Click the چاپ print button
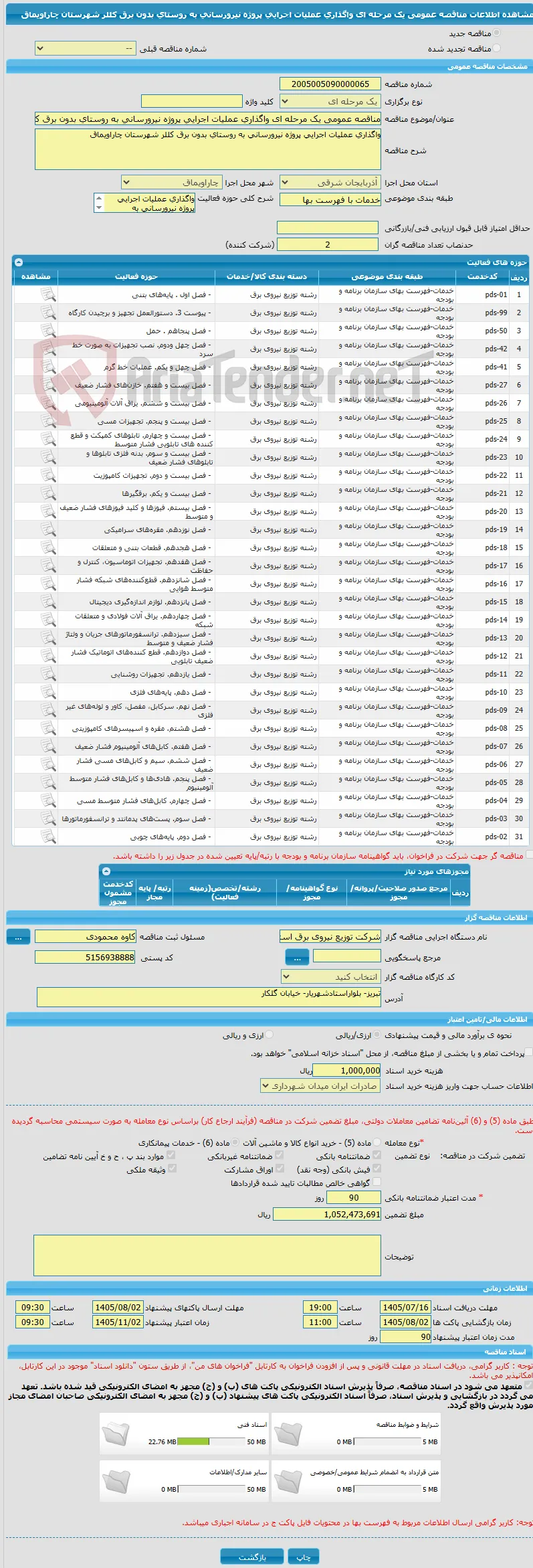Screen dimensions: 533x1568 [x=304, y=1556]
